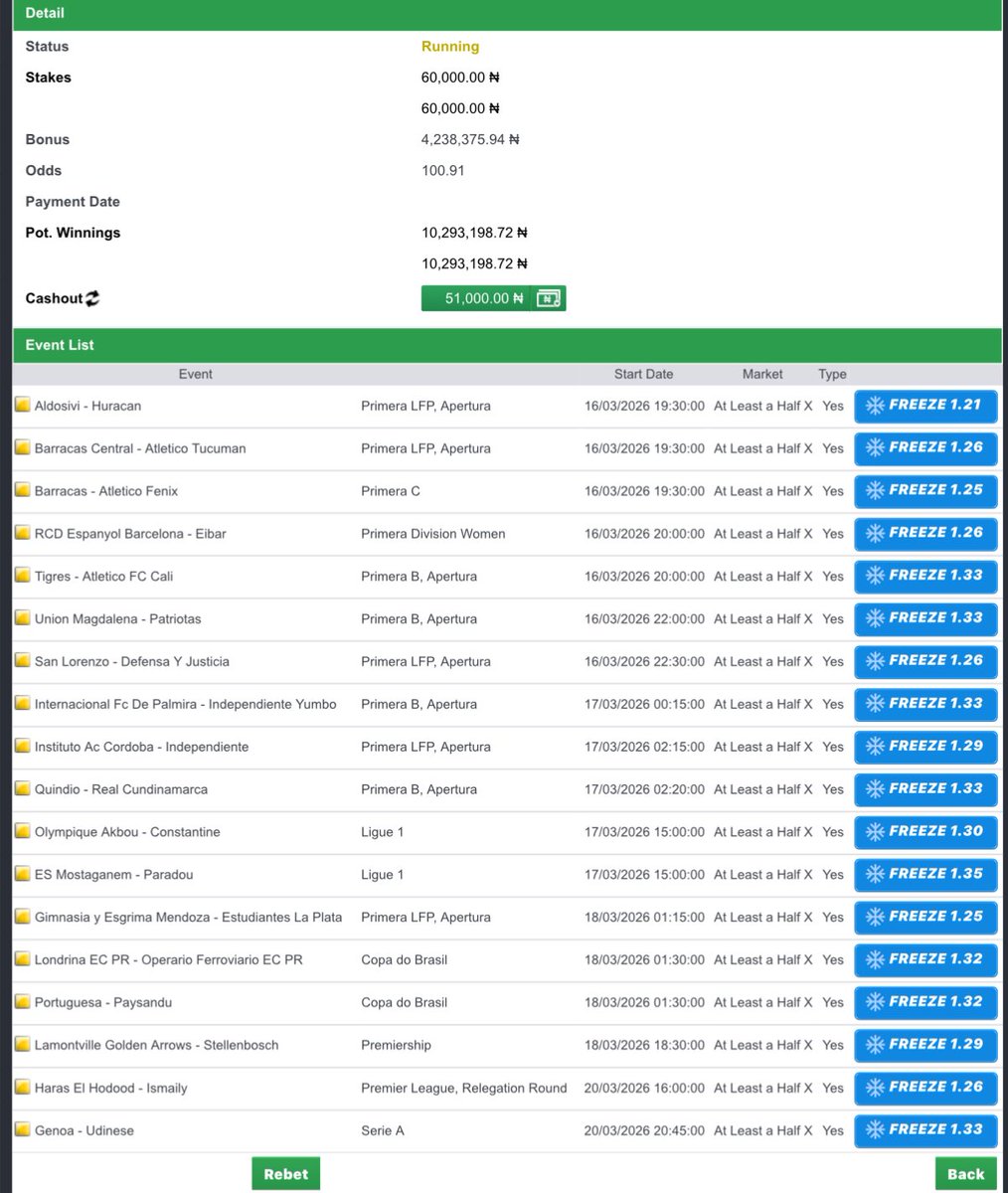
Task: Freeze Barracas Central - Atletico Tucuman at 1.26
Action: [925, 448]
